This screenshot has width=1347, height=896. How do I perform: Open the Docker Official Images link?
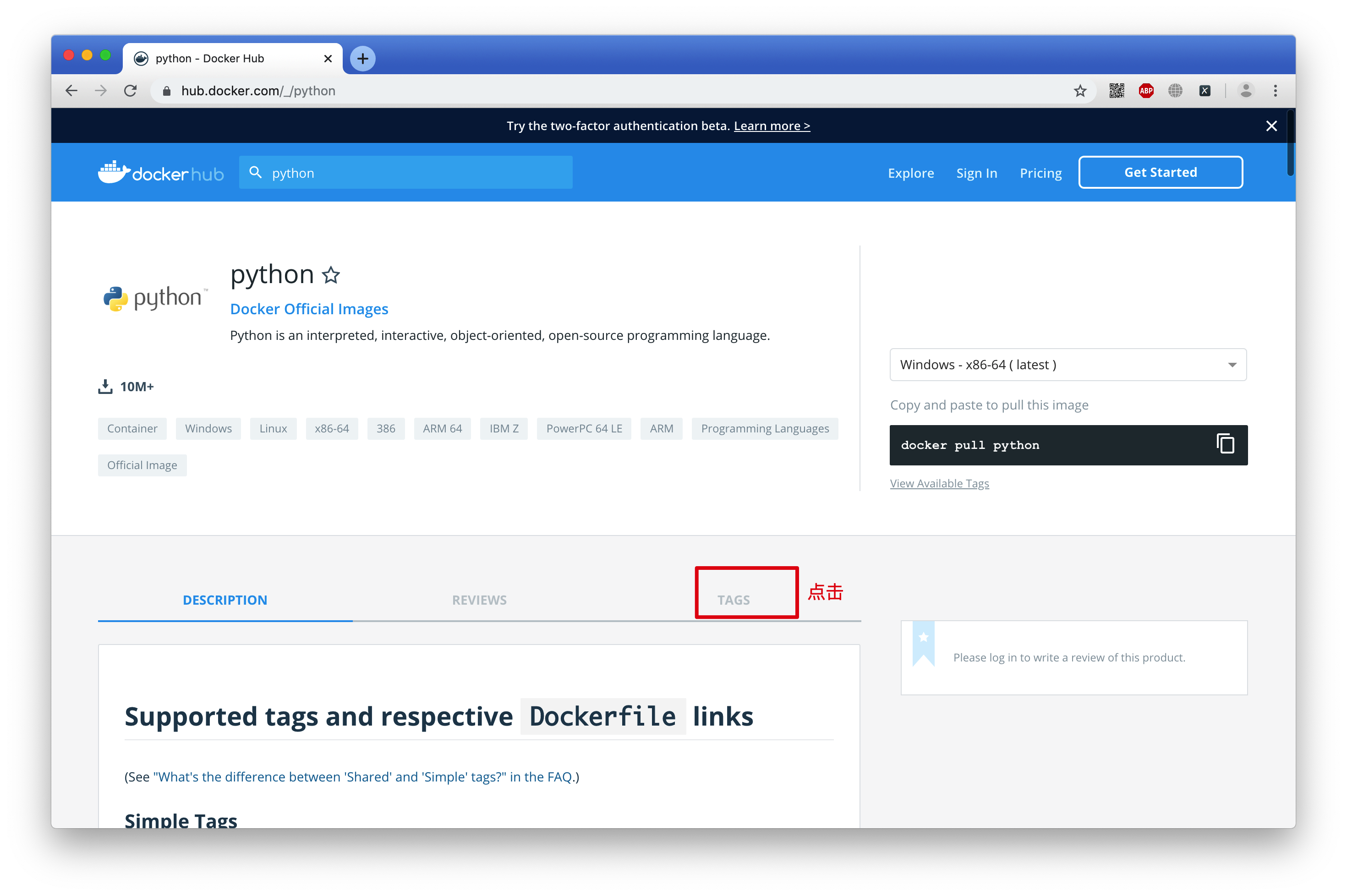pyautogui.click(x=309, y=309)
